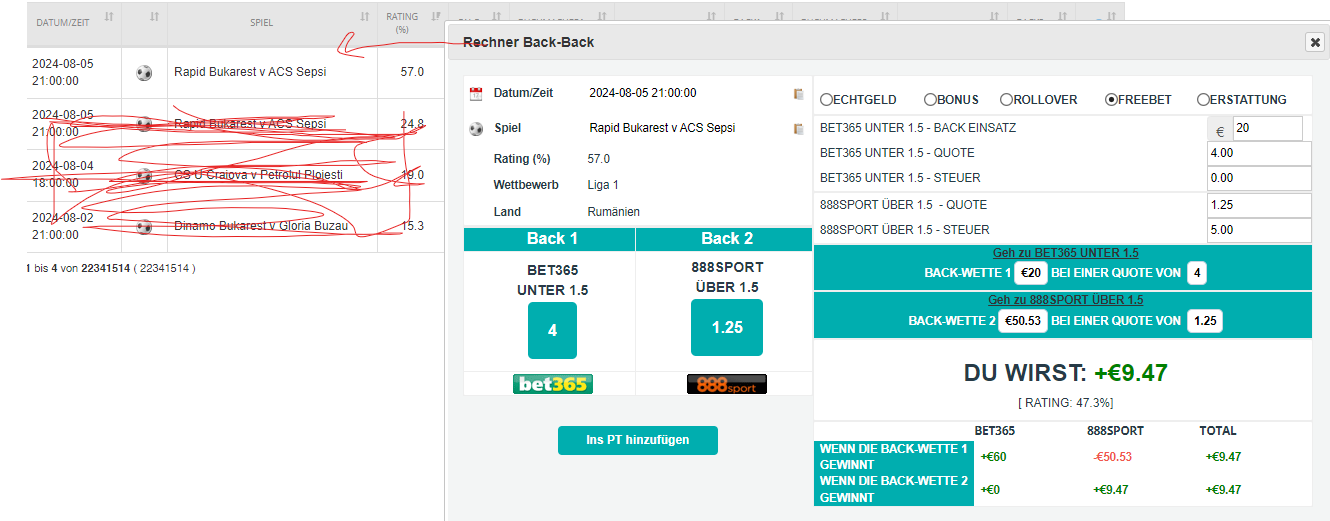Click the 57.0 rating cell
Viewport: 1330px width, 521px height.
(x=412, y=72)
